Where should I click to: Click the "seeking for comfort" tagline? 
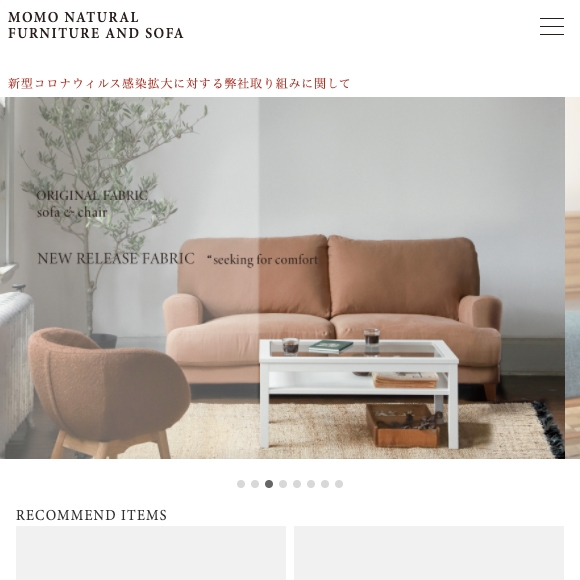[x=262, y=260]
